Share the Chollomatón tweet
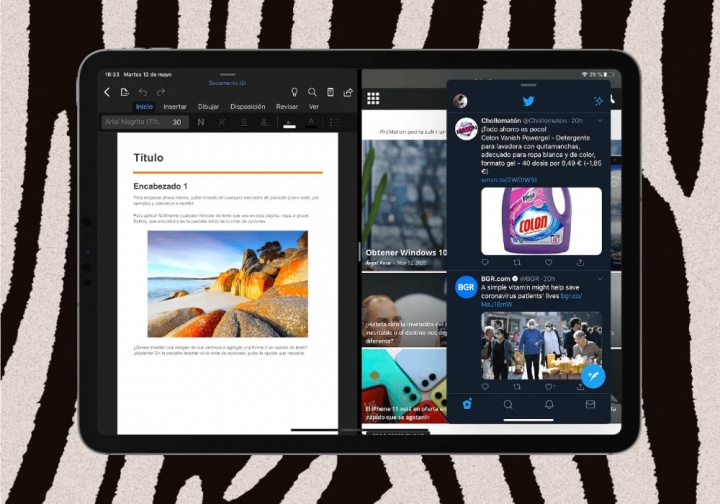Image resolution: width=720 pixels, height=504 pixels. (580, 263)
